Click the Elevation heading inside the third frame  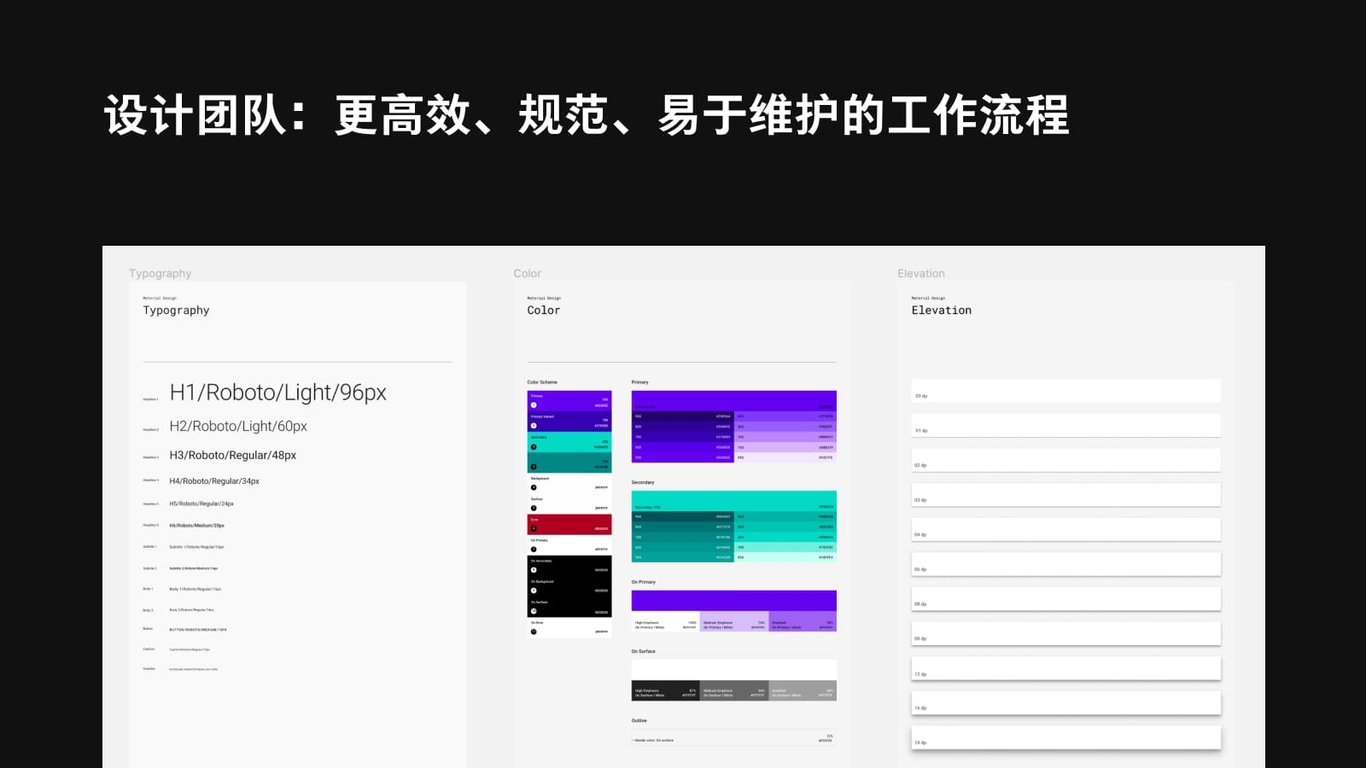pos(941,310)
